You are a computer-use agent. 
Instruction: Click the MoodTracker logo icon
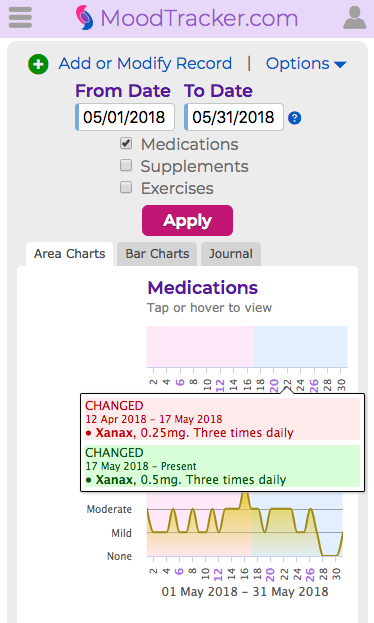(85, 18)
